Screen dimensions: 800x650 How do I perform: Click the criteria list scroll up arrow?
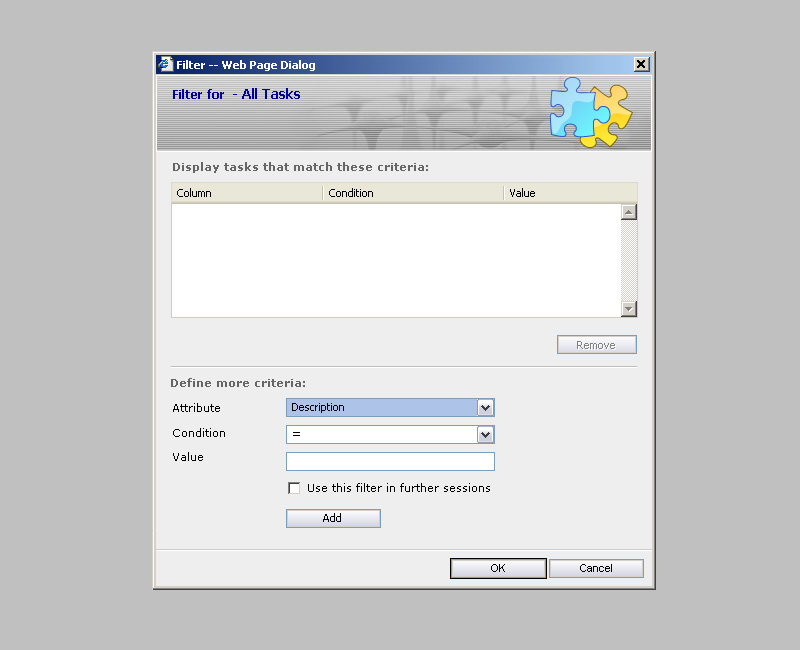tap(629, 212)
